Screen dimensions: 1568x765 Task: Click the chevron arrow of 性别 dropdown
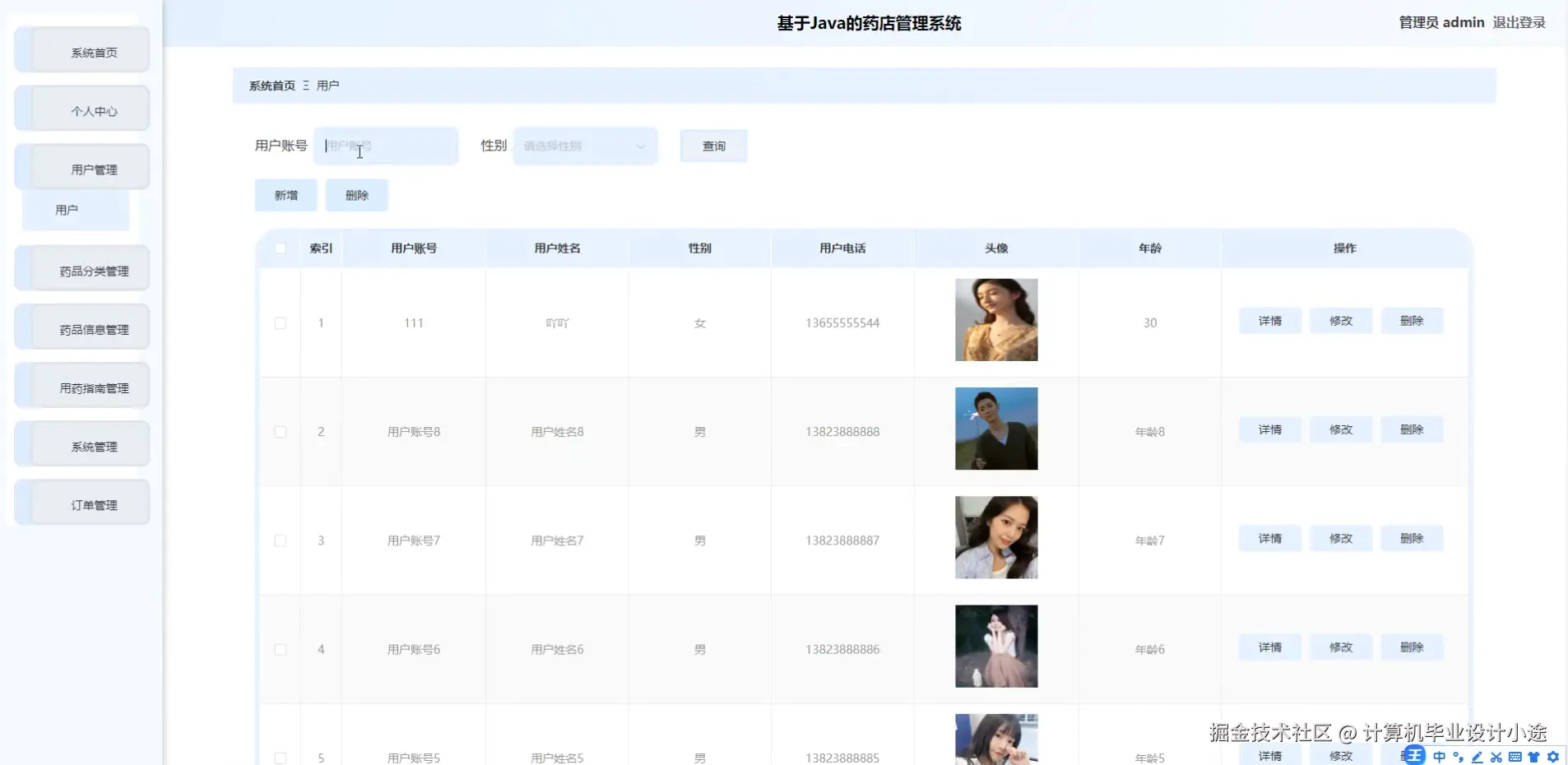tap(641, 146)
